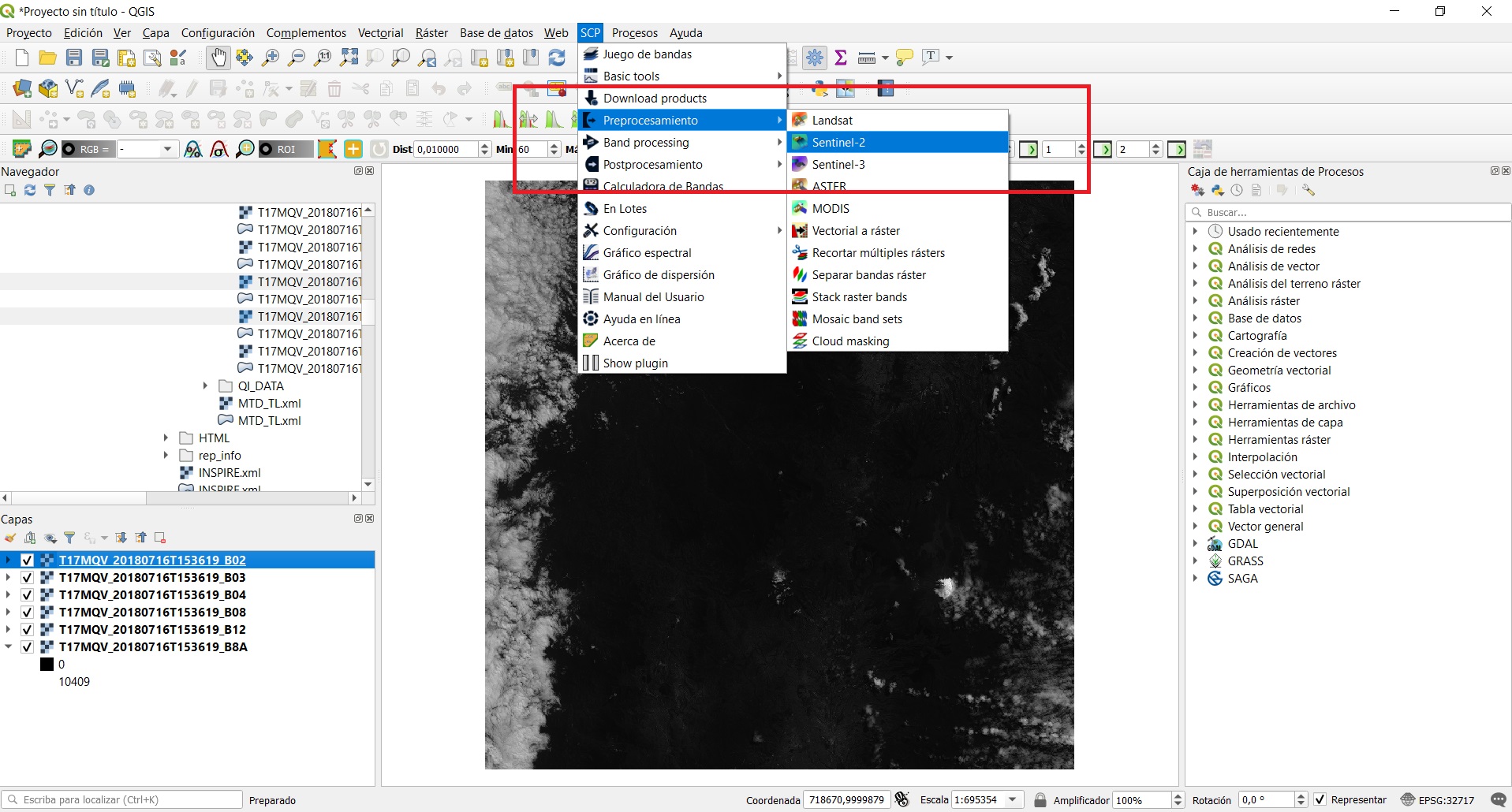Screen dimensions: 1512x812
Task: Open Python console icon in toolbar
Action: [819, 89]
